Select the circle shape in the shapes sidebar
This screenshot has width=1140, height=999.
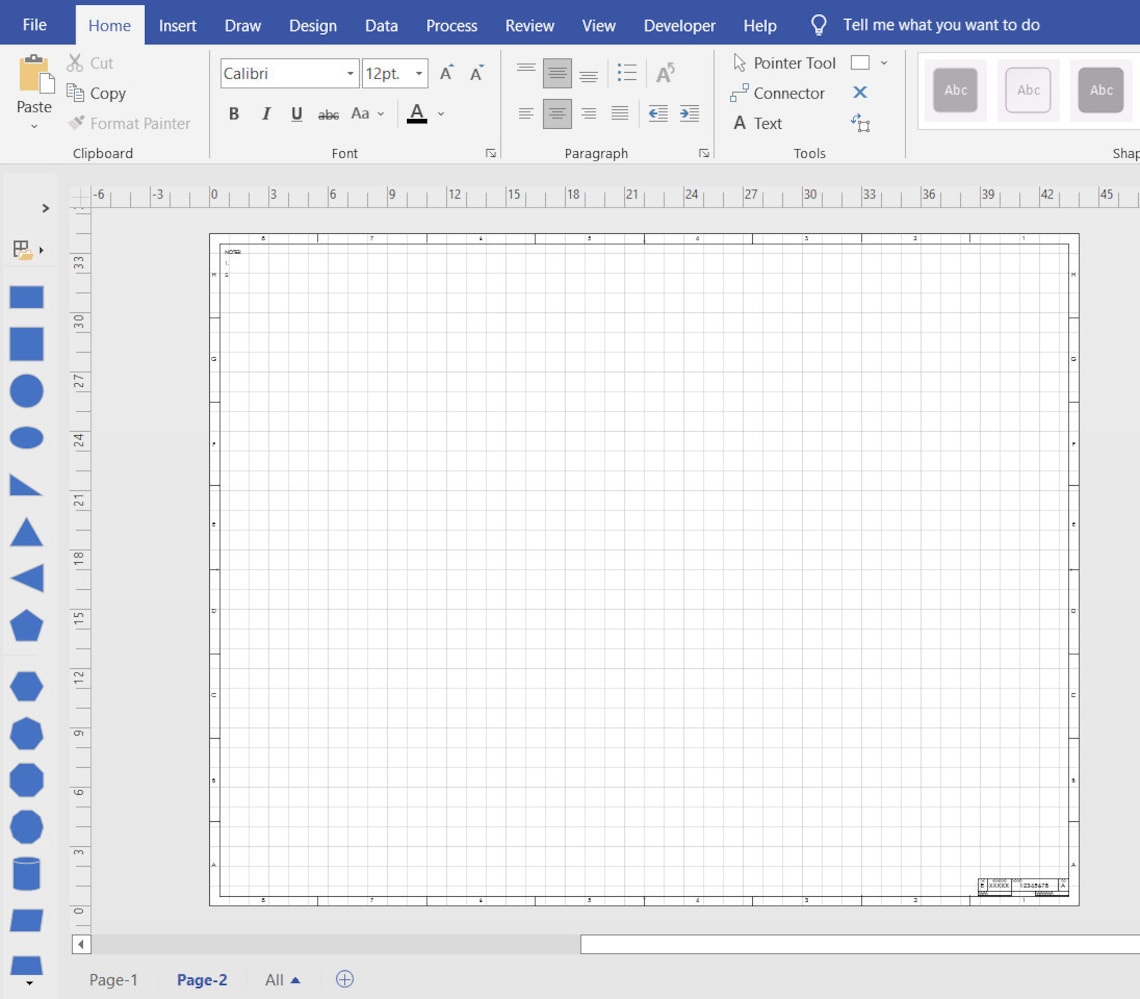(x=25, y=391)
